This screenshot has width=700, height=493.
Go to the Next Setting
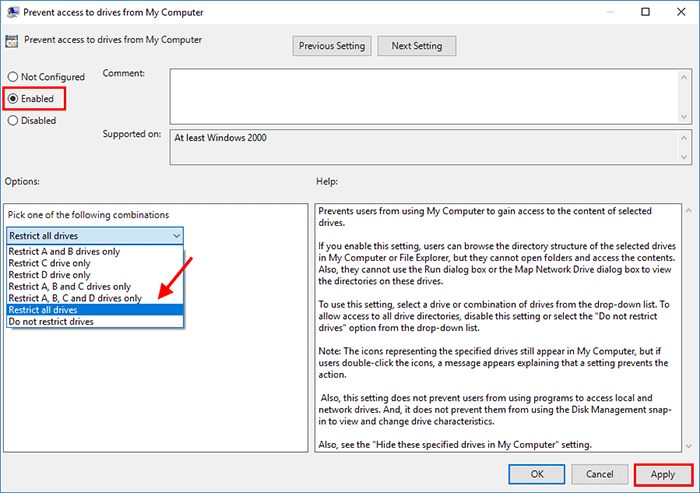(417, 46)
